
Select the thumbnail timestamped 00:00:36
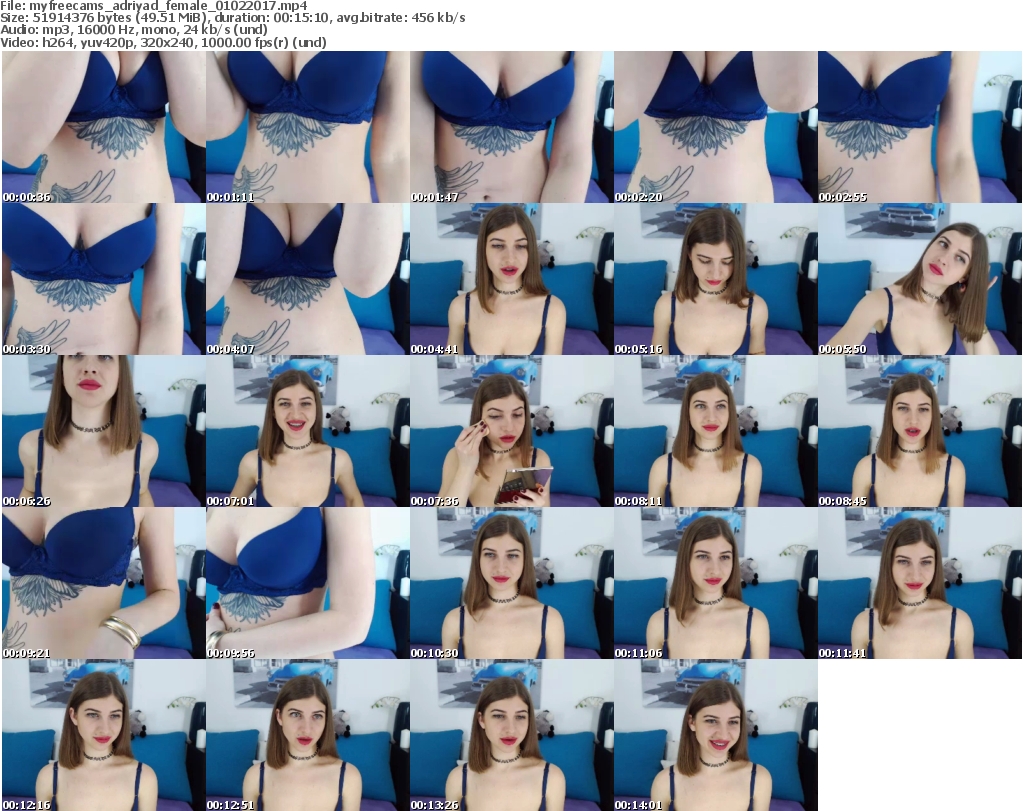(x=104, y=127)
